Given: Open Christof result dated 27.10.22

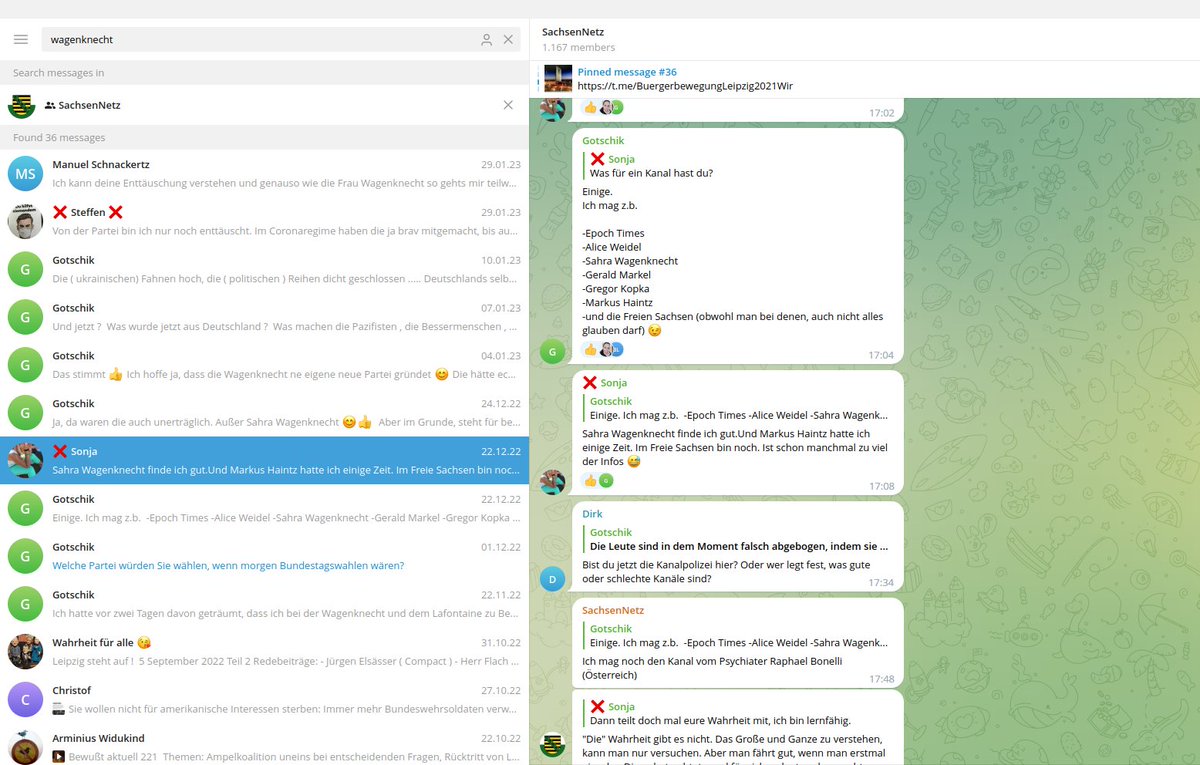Looking at the screenshot, I should click(264, 700).
